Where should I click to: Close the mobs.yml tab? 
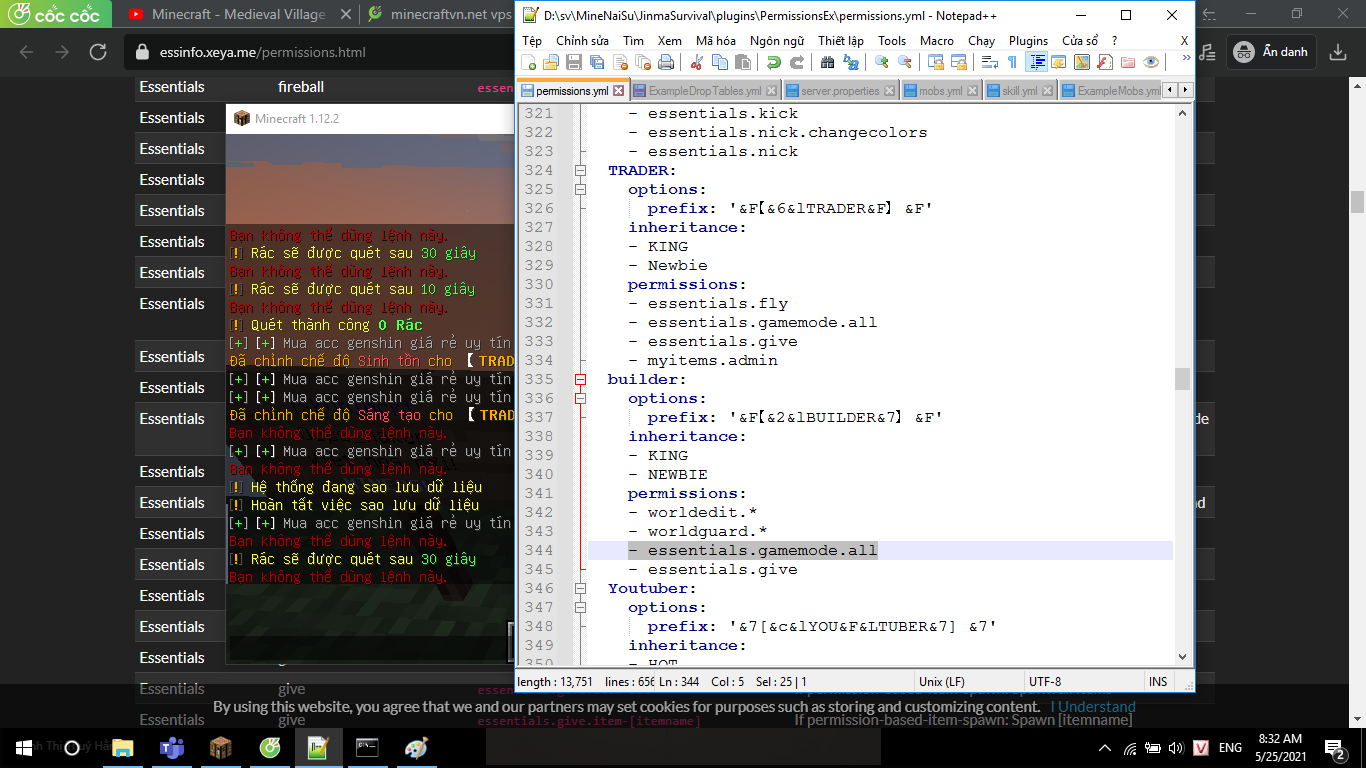click(972, 91)
